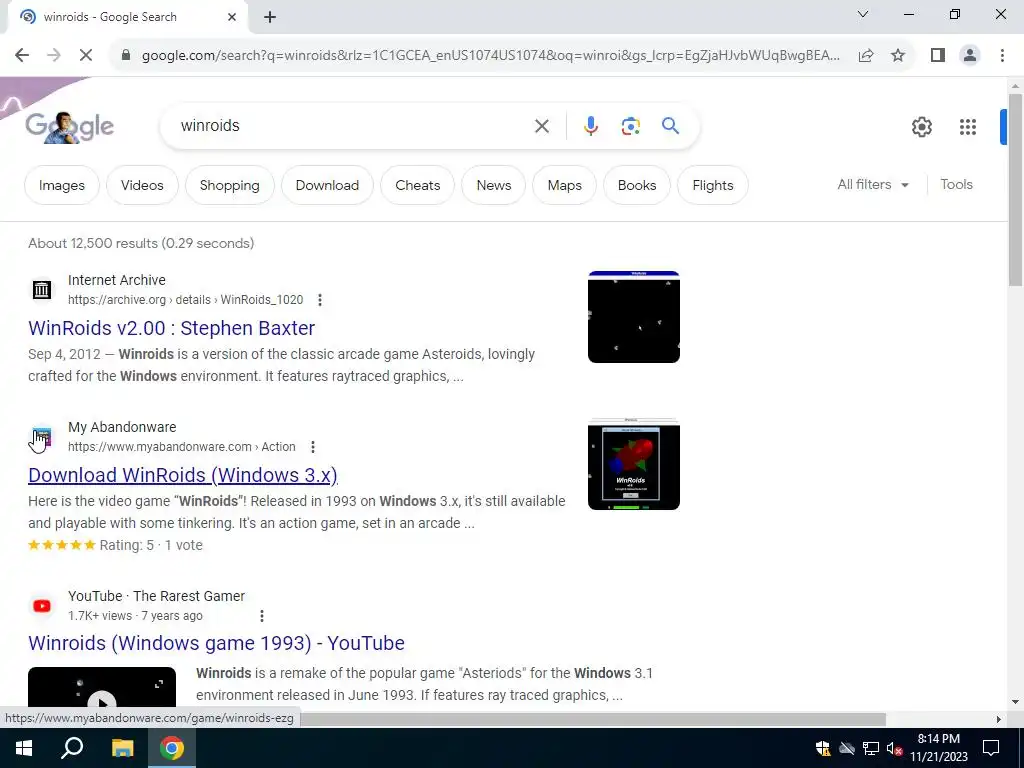Open the muted volume tray icon

[x=894, y=748]
